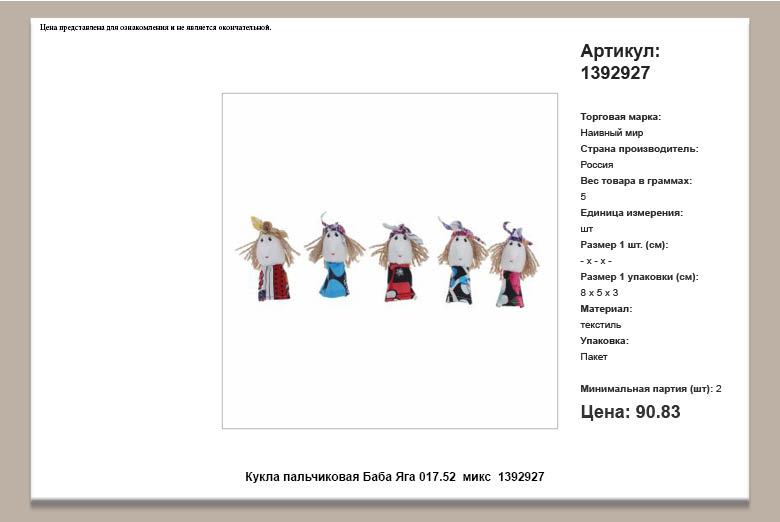This screenshot has height=522, width=780.
Task: Click the 'Россия' country value
Action: pyautogui.click(x=596, y=165)
